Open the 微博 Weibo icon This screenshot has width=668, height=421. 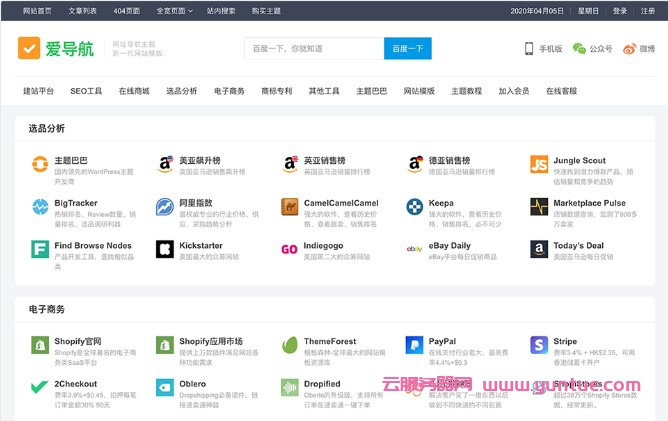630,48
